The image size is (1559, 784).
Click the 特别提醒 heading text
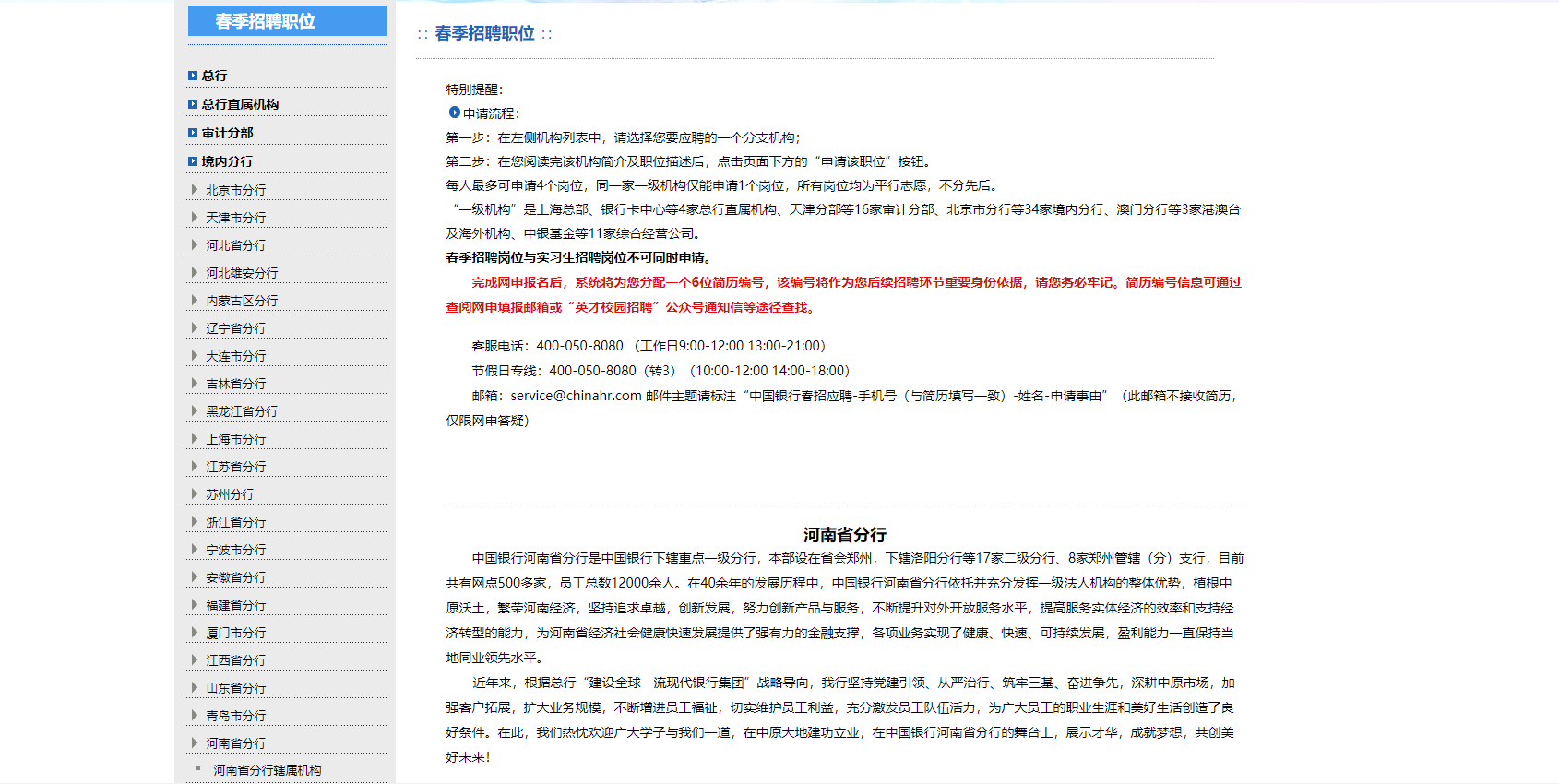(x=474, y=89)
